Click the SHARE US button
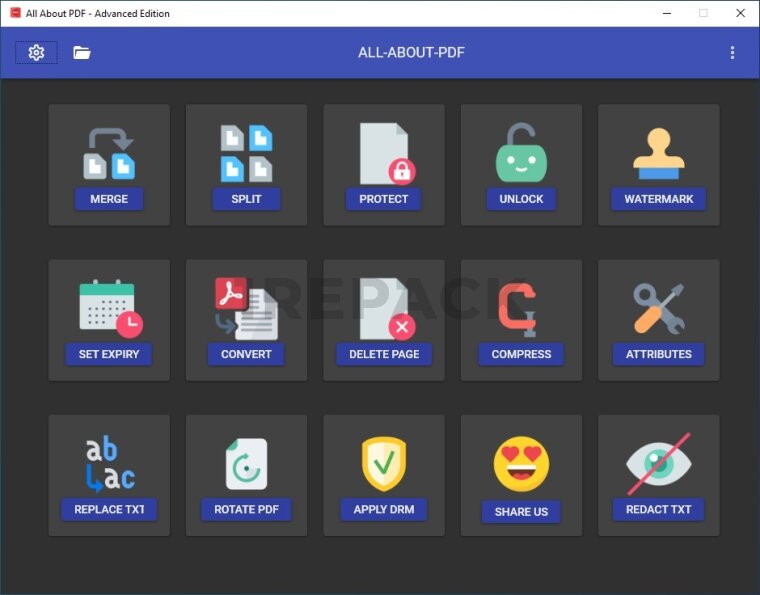 pos(521,511)
